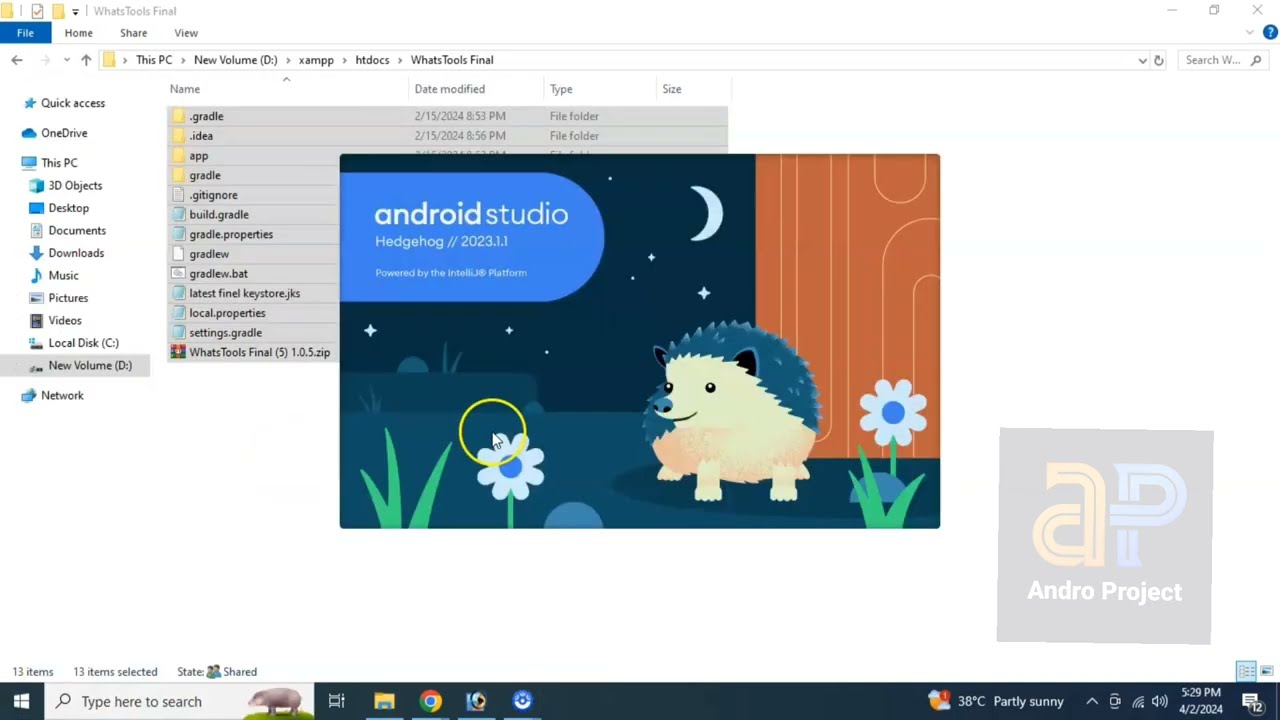Go back with the Back arrow
Image resolution: width=1280 pixels, height=720 pixels.
click(x=17, y=60)
